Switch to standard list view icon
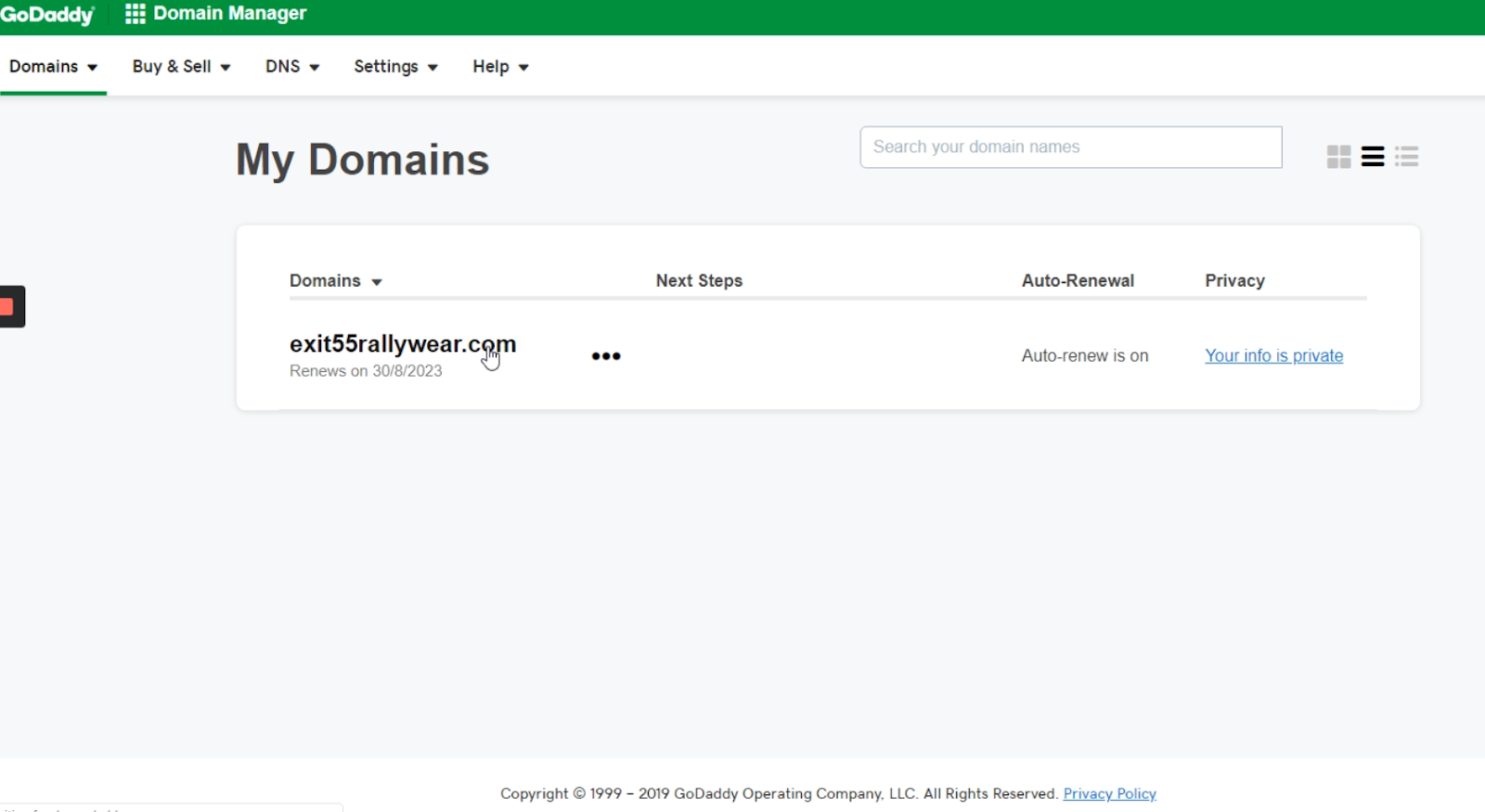 click(1373, 157)
